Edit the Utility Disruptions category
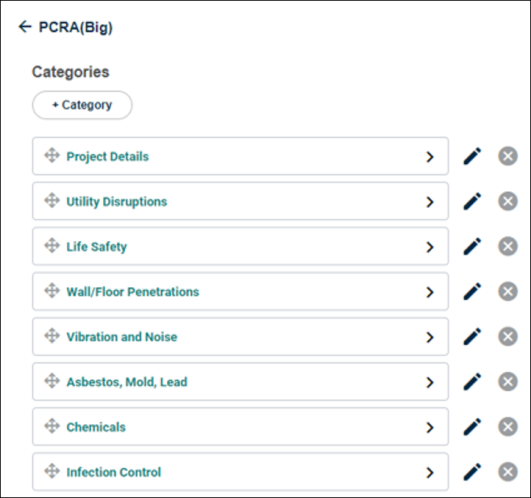531x498 pixels. point(472,201)
